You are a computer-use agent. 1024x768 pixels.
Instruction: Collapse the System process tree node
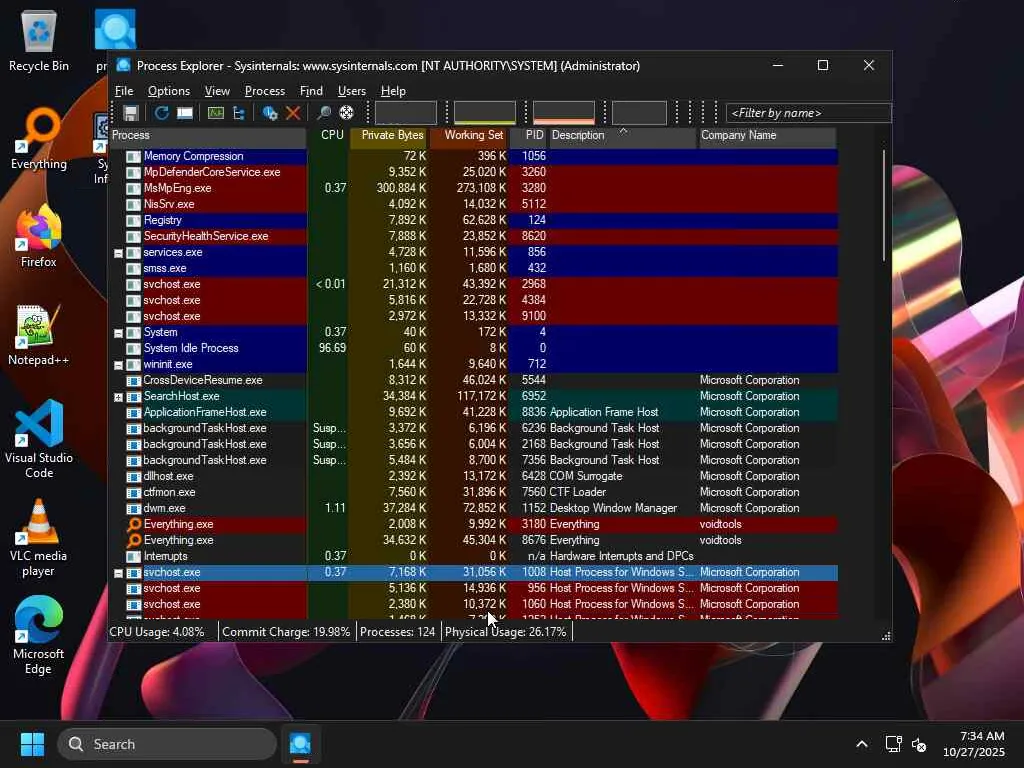[118, 333]
